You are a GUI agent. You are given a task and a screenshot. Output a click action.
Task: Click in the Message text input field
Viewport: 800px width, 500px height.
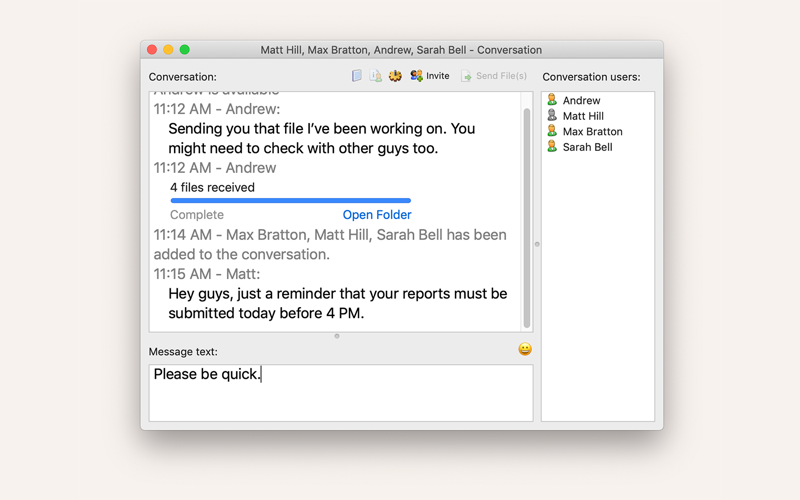click(x=341, y=393)
